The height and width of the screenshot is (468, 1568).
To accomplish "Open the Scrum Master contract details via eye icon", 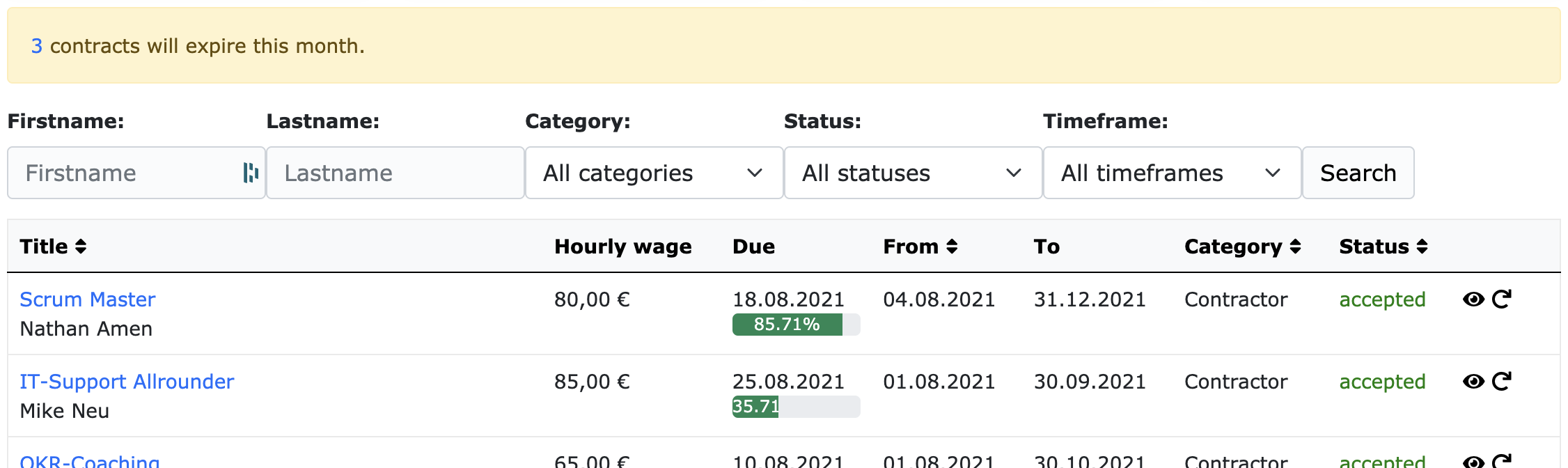I will pos(1475,299).
